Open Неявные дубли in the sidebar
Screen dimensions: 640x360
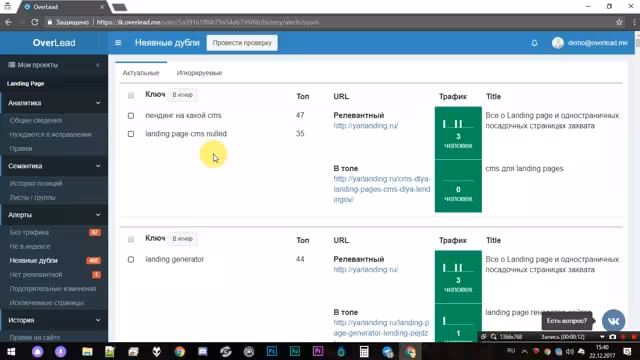[x=33, y=260]
